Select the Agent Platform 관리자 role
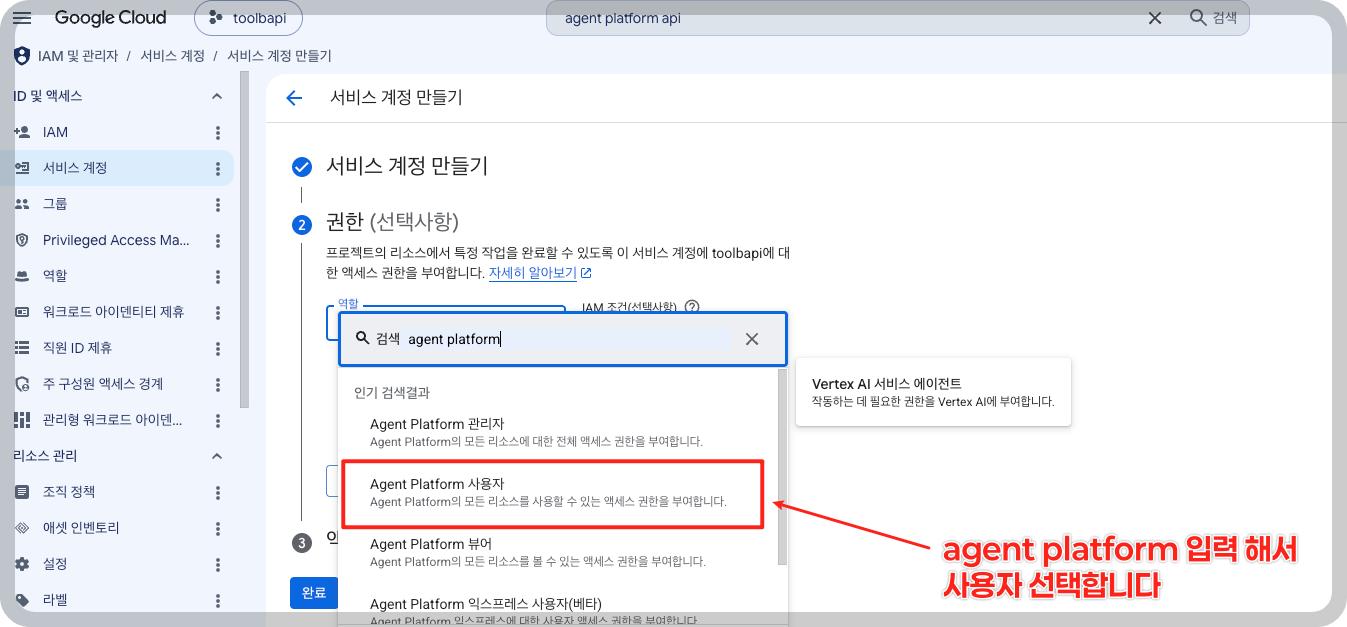This screenshot has width=1347, height=627. point(556,432)
